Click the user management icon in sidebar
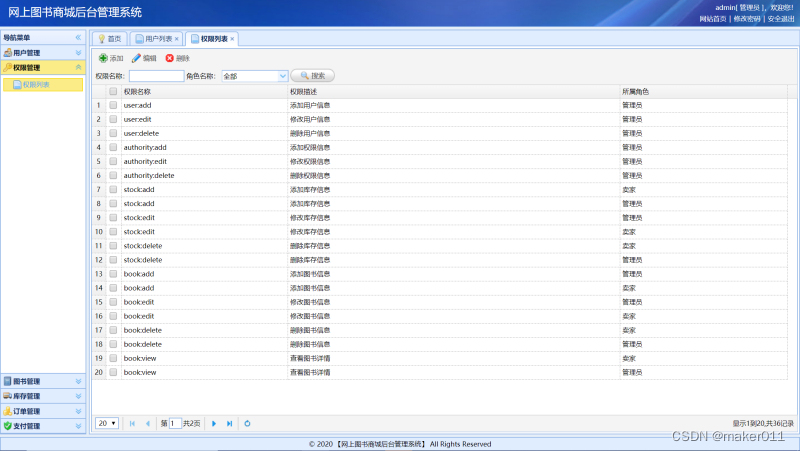The image size is (800, 451). (8, 53)
